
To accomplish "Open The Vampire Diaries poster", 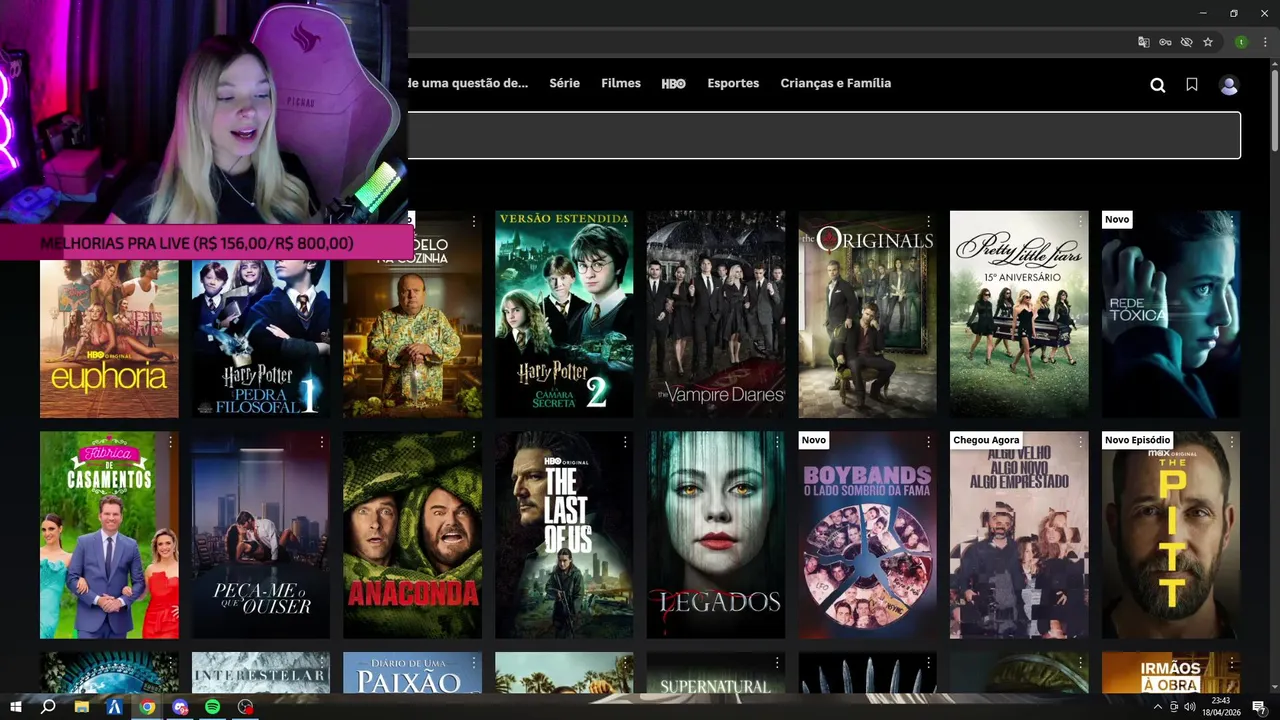I will 716,314.
